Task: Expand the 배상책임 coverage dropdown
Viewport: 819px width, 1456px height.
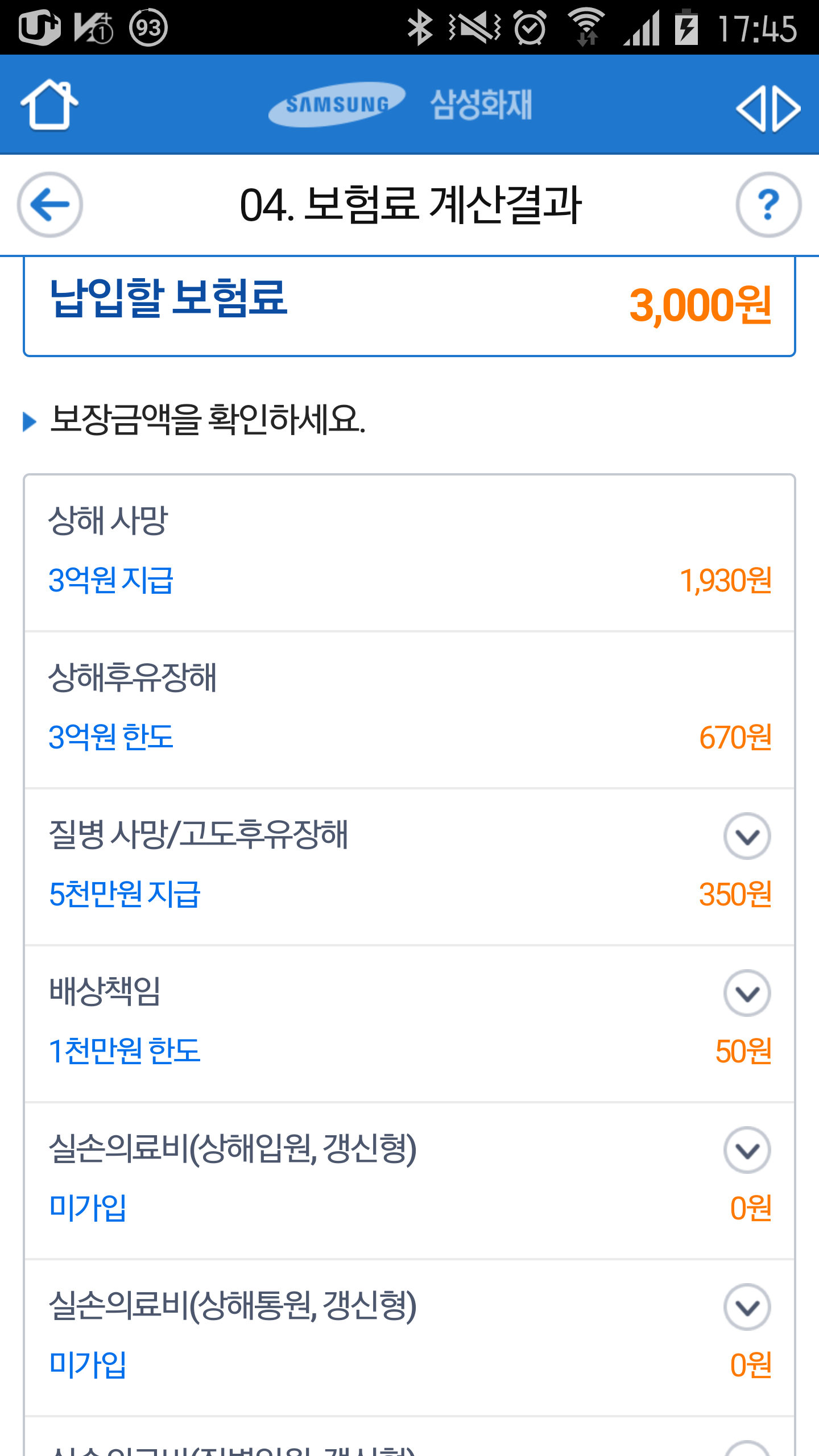Action: tap(747, 993)
